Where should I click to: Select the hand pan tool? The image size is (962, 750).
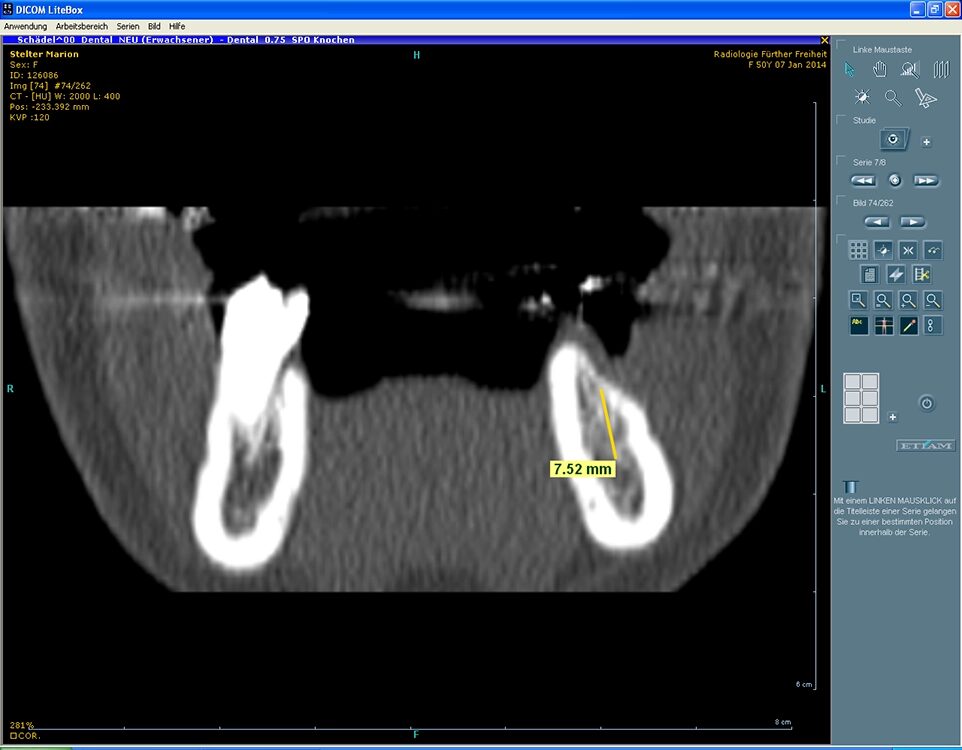pos(880,69)
